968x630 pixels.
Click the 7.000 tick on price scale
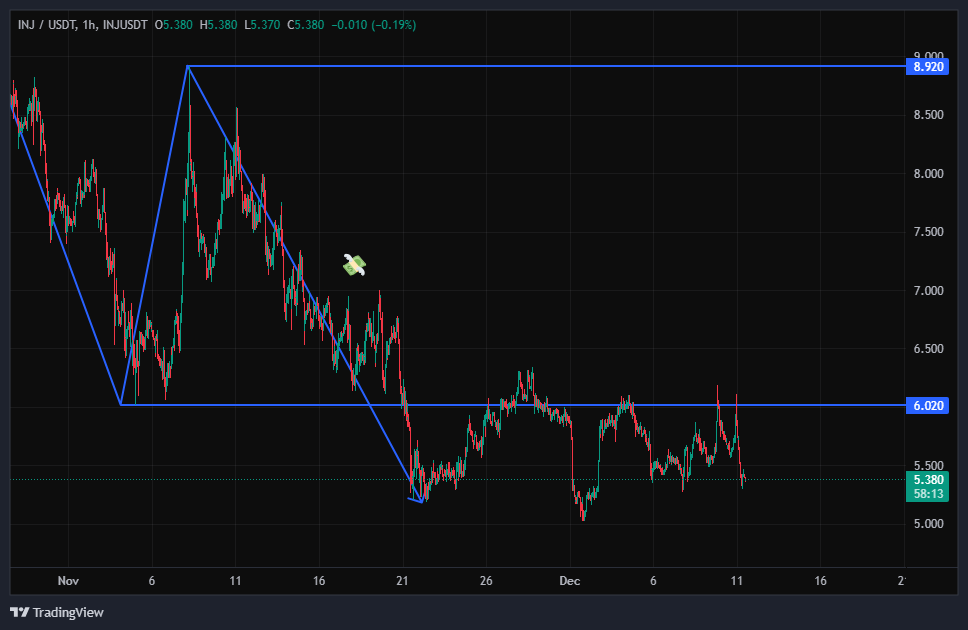click(x=928, y=291)
